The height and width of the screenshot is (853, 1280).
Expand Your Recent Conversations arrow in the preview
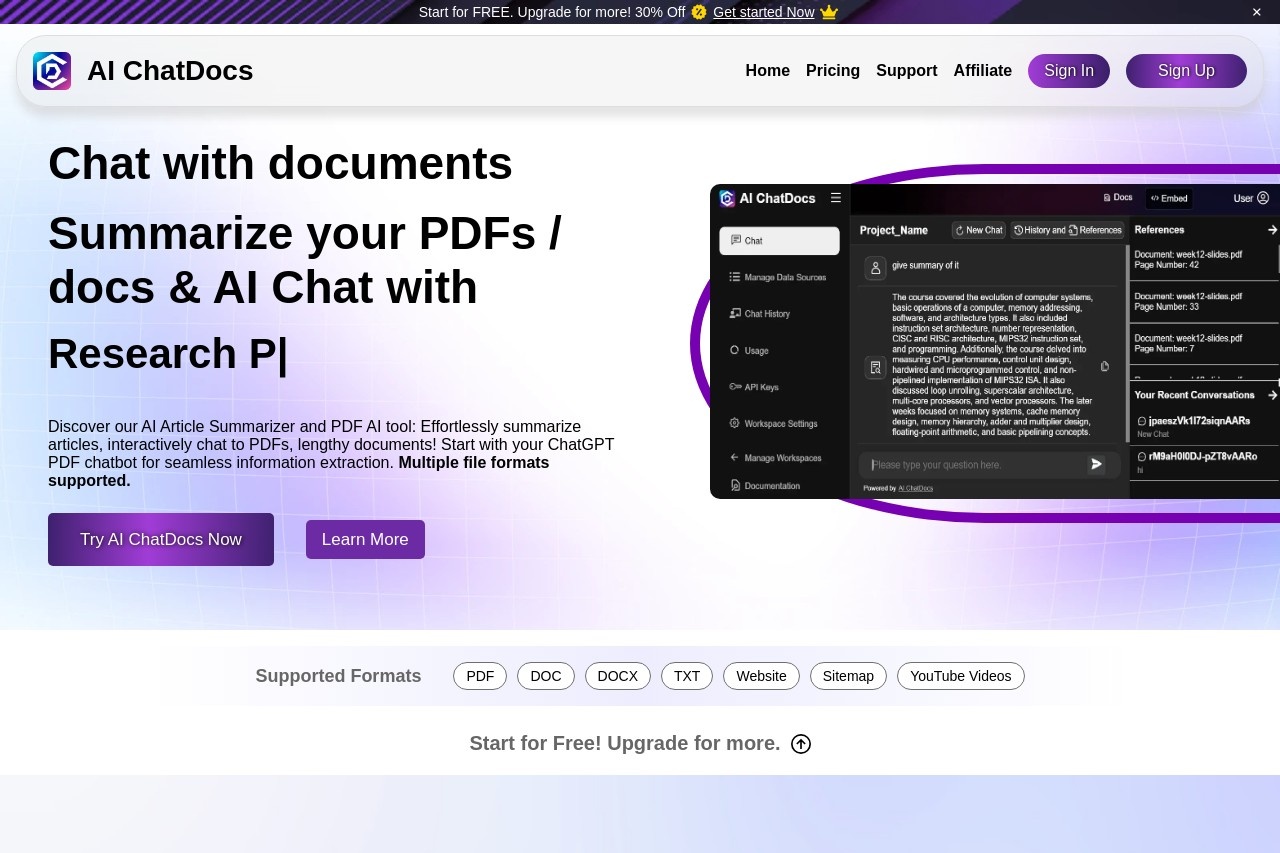(1272, 395)
